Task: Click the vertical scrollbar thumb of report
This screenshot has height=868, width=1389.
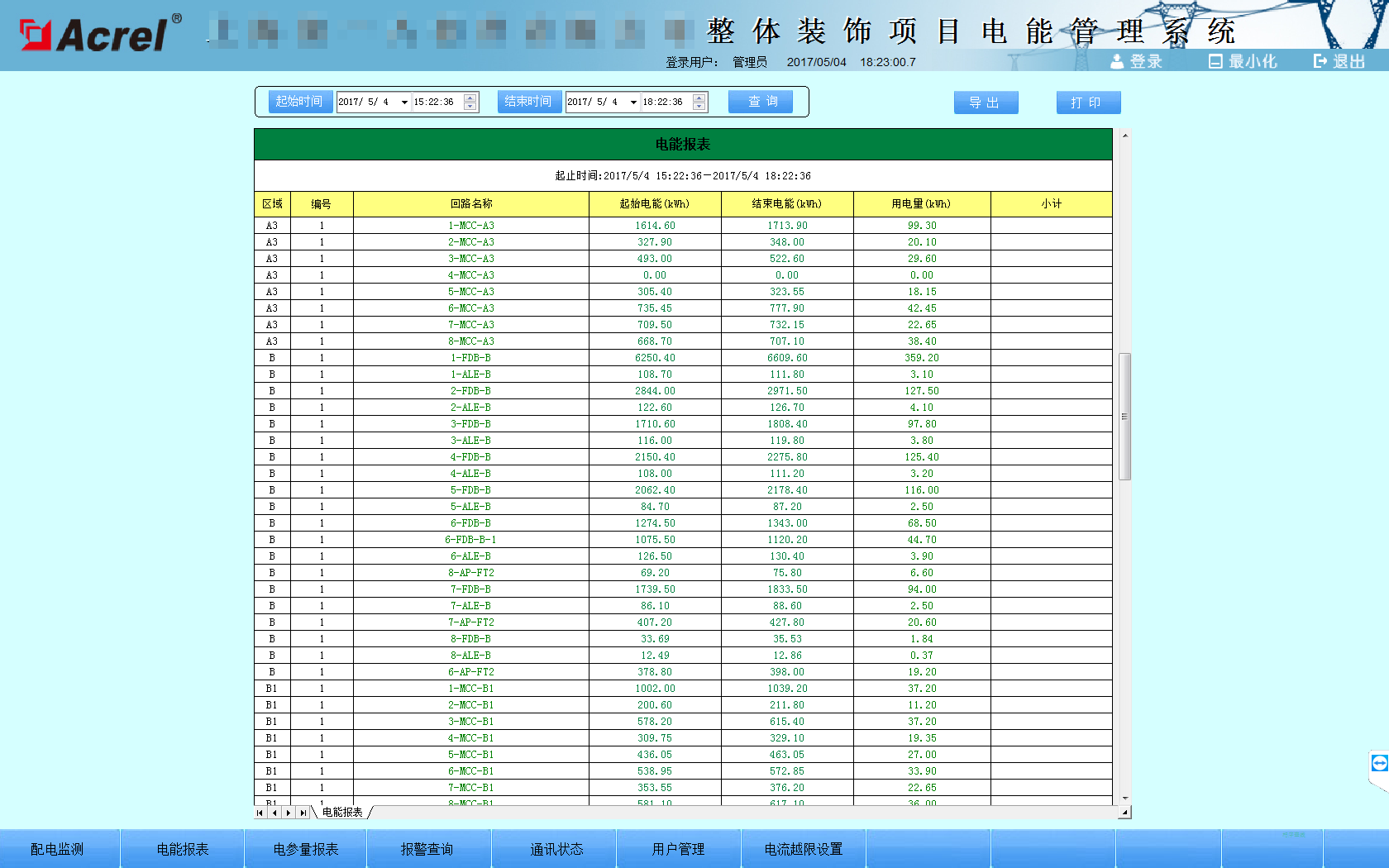Action: pos(1124,416)
